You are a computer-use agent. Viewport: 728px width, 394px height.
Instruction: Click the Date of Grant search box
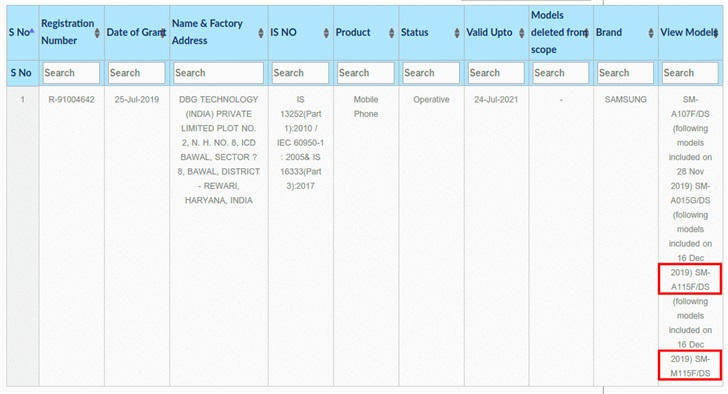coord(136,73)
